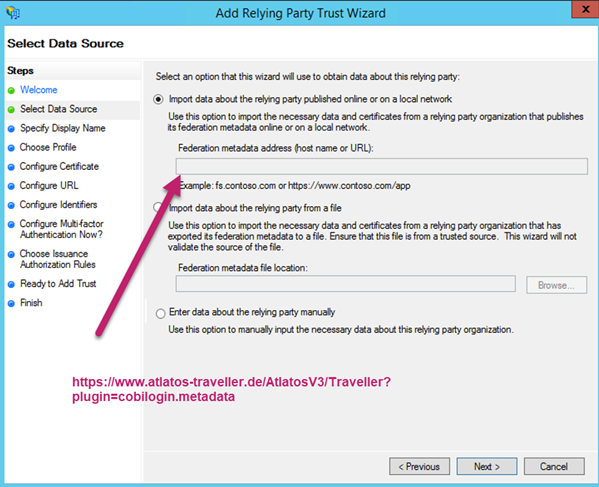Click the blue bullet beside Finish step
The width and height of the screenshot is (599, 487).
11,303
